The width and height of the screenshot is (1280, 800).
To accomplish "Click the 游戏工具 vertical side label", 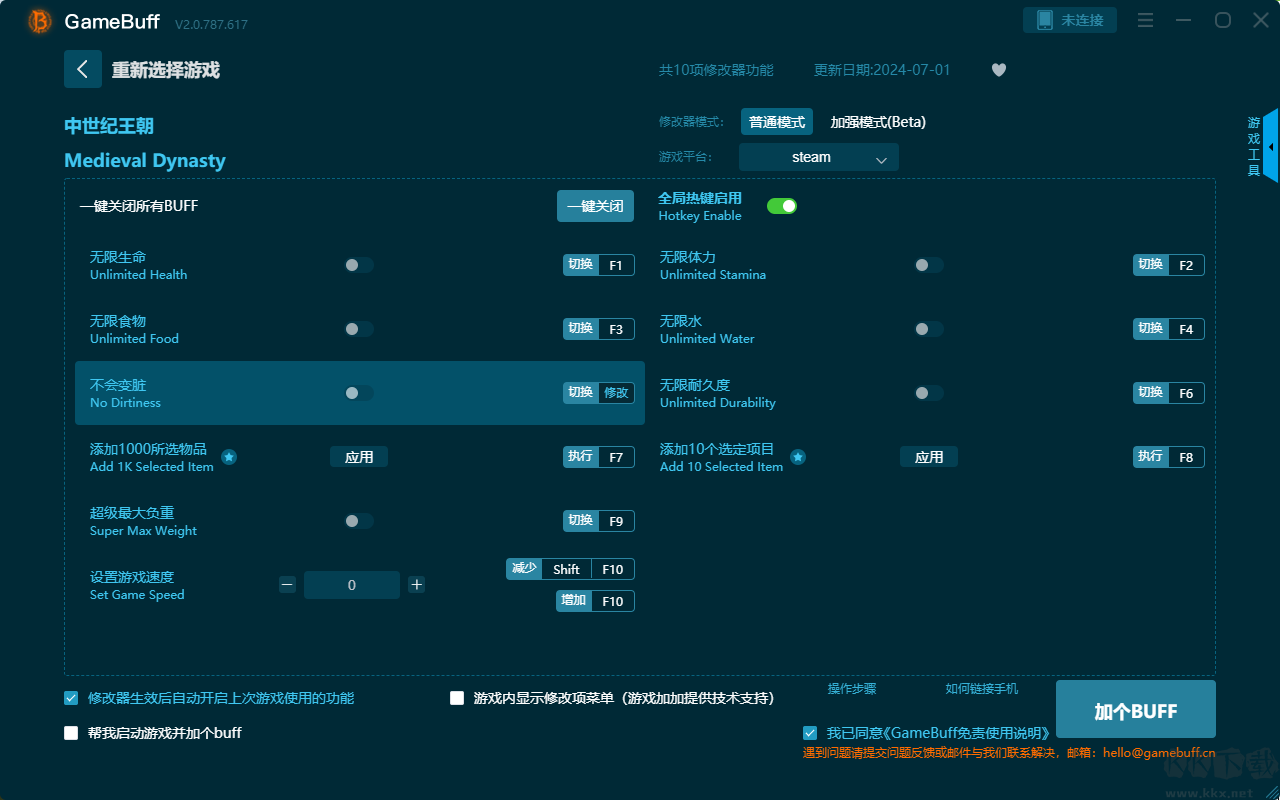I will pos(1254,147).
